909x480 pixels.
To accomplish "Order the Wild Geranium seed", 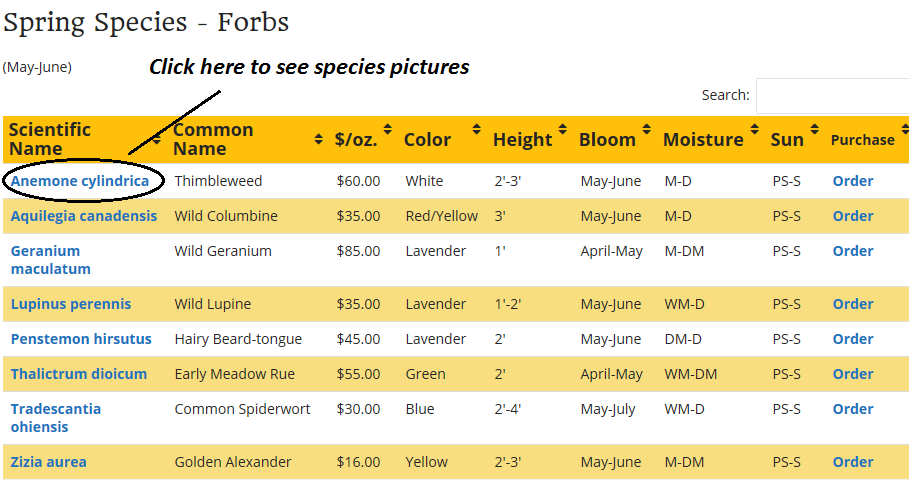I will [x=853, y=251].
